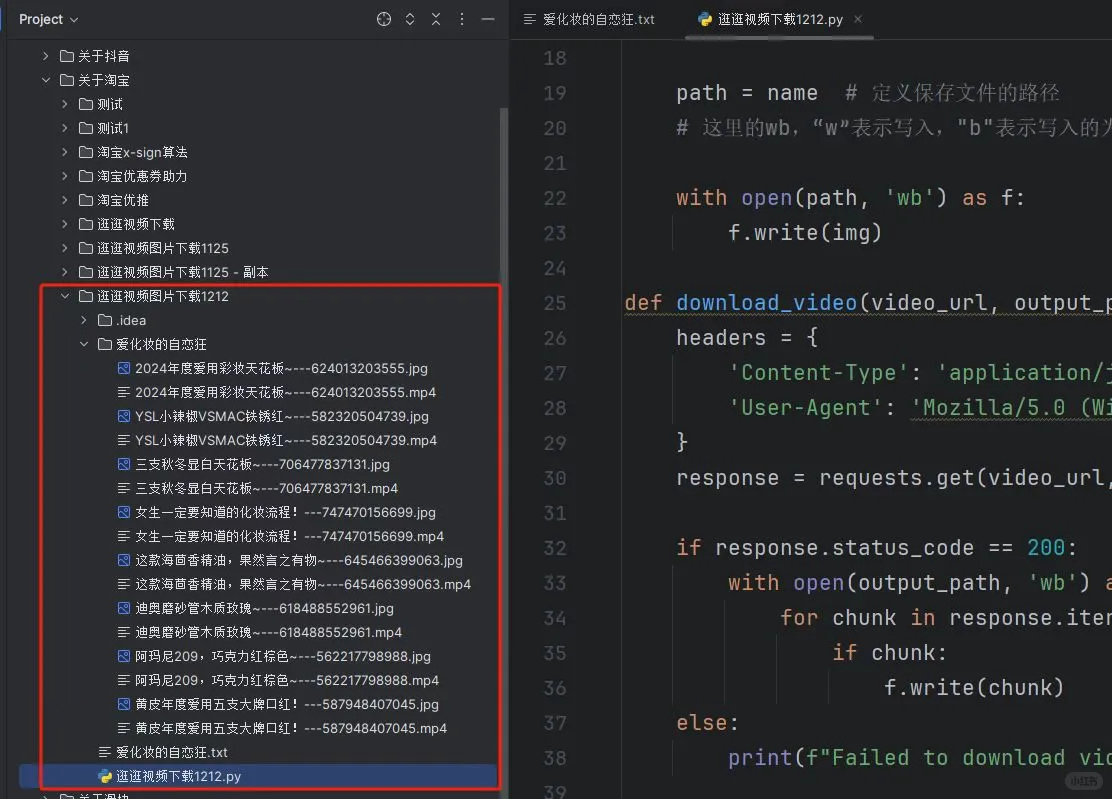Select the .idea folder icon
Image resolution: width=1112 pixels, height=799 pixels.
click(105, 320)
